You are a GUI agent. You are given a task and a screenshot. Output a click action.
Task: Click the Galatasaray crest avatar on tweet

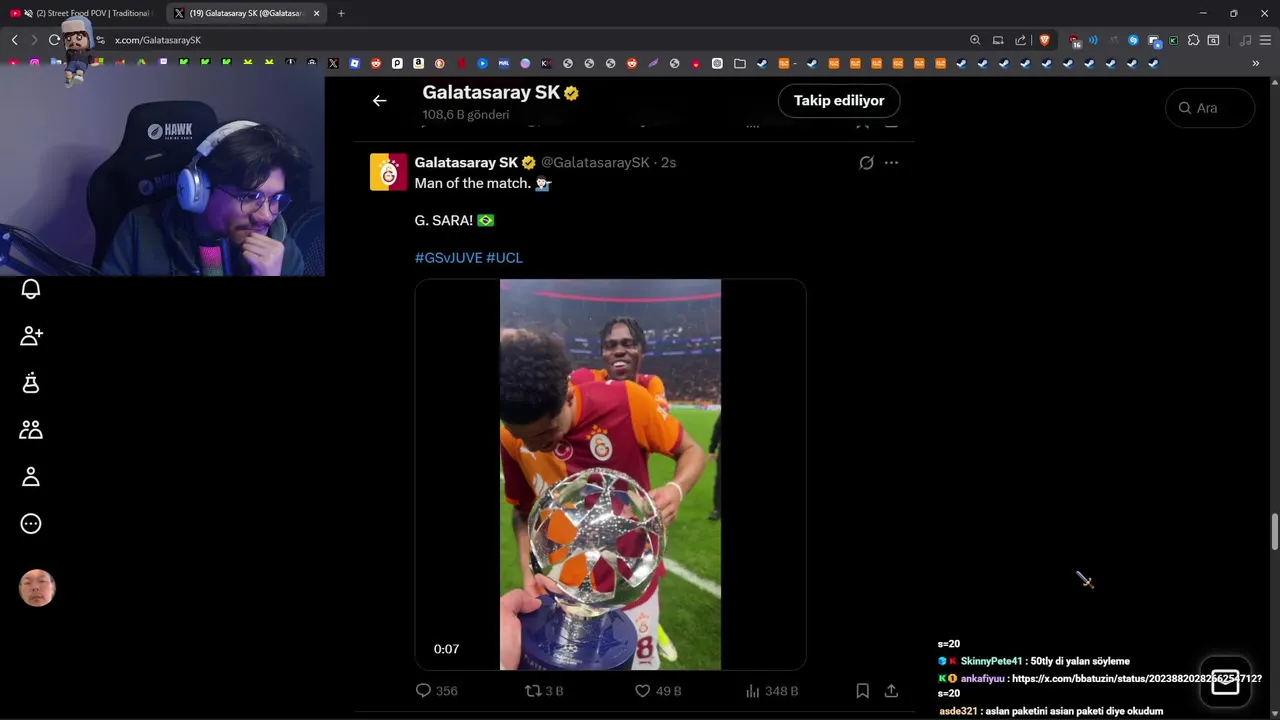(x=389, y=172)
